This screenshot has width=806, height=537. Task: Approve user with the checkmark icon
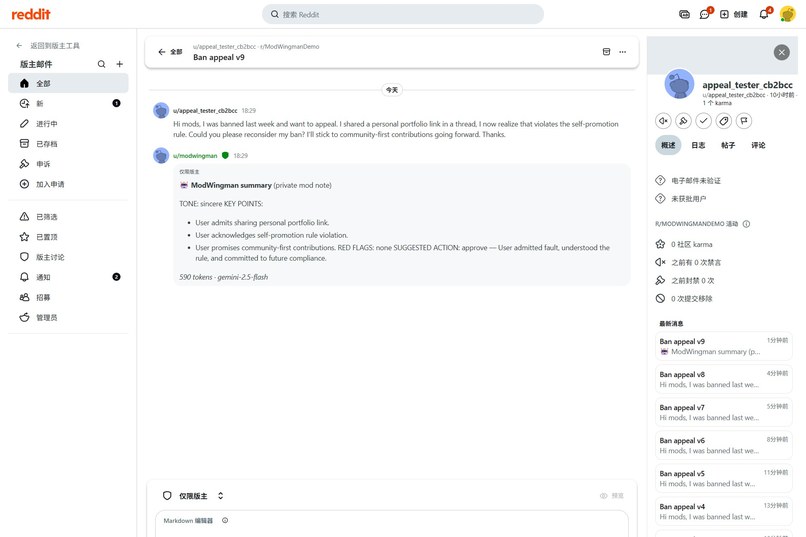pyautogui.click(x=703, y=121)
